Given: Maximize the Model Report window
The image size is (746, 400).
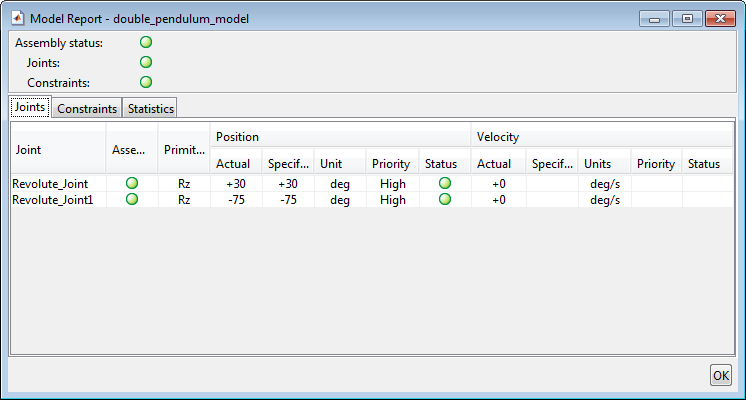Looking at the screenshot, I should (687, 19).
